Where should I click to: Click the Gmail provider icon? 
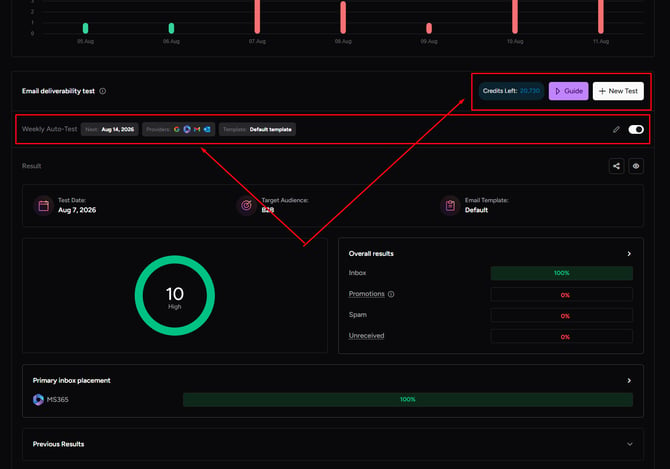coord(197,129)
